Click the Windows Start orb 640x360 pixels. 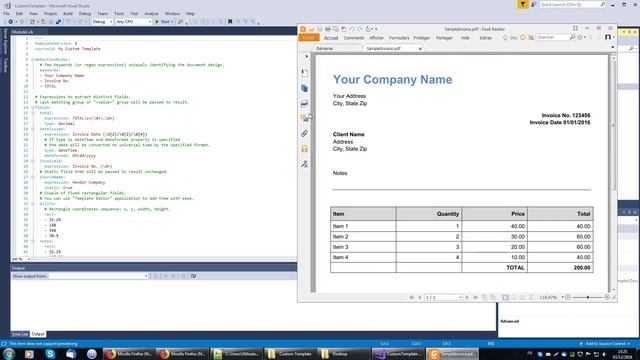click(9, 354)
